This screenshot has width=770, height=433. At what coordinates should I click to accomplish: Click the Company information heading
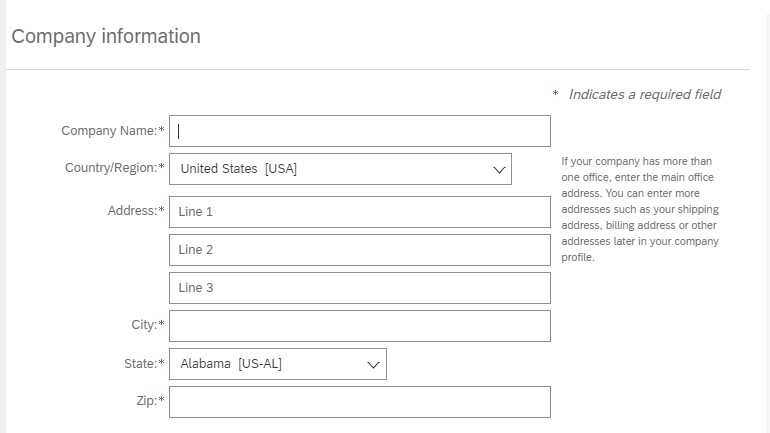(106, 36)
